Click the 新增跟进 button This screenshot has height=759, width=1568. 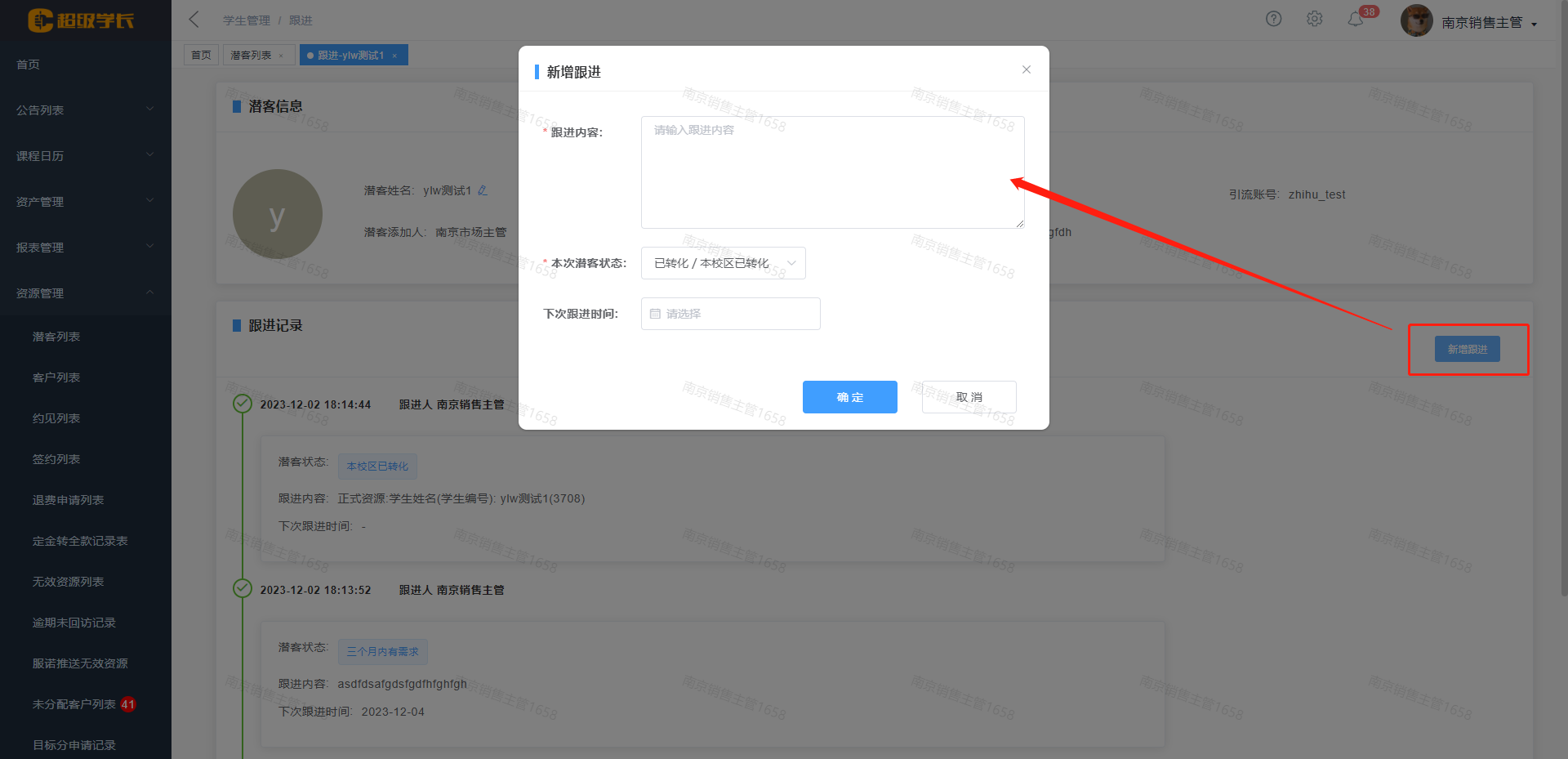[x=1467, y=349]
